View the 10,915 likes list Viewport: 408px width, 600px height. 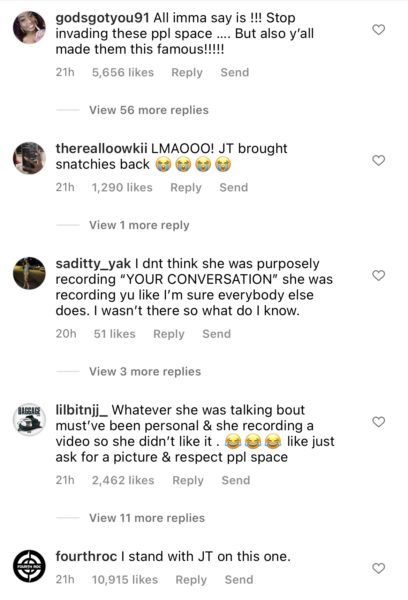pos(125,580)
